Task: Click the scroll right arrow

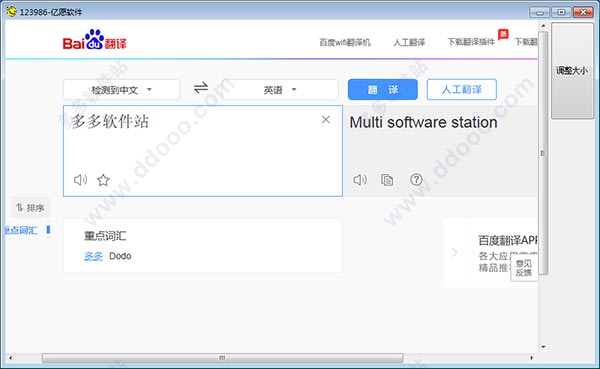Action: 532,358
